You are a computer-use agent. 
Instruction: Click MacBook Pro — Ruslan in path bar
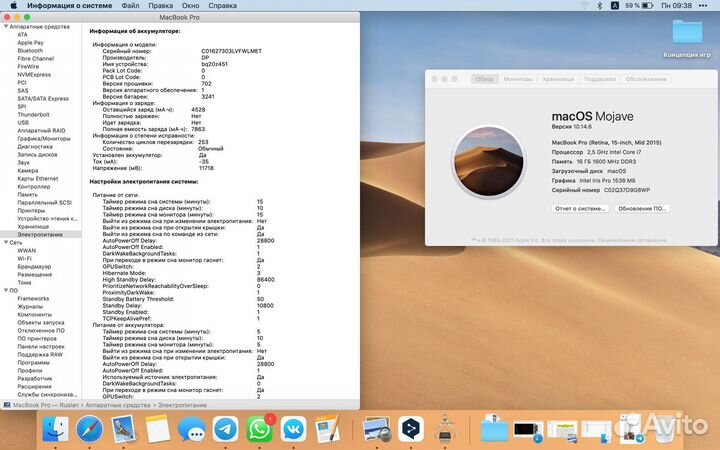pyautogui.click(x=45, y=405)
